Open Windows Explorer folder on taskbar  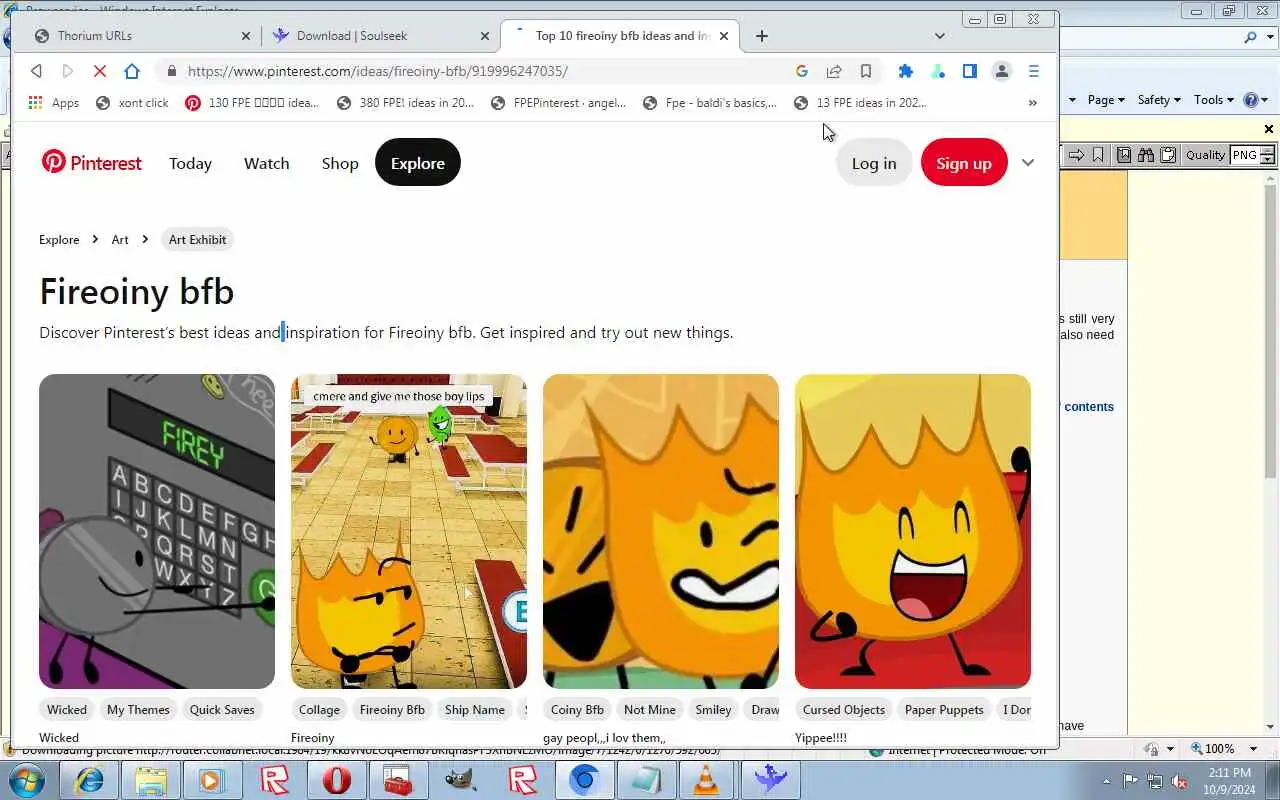point(151,780)
